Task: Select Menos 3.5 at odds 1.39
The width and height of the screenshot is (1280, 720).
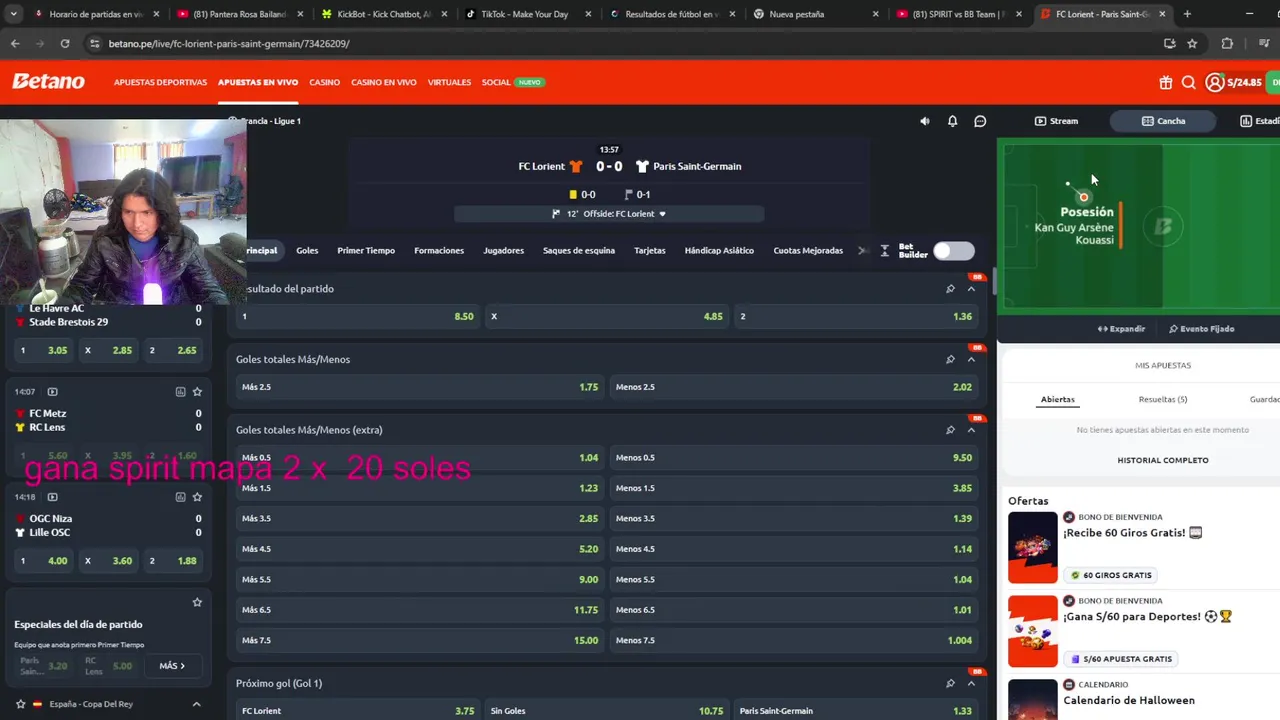Action: 794,519
